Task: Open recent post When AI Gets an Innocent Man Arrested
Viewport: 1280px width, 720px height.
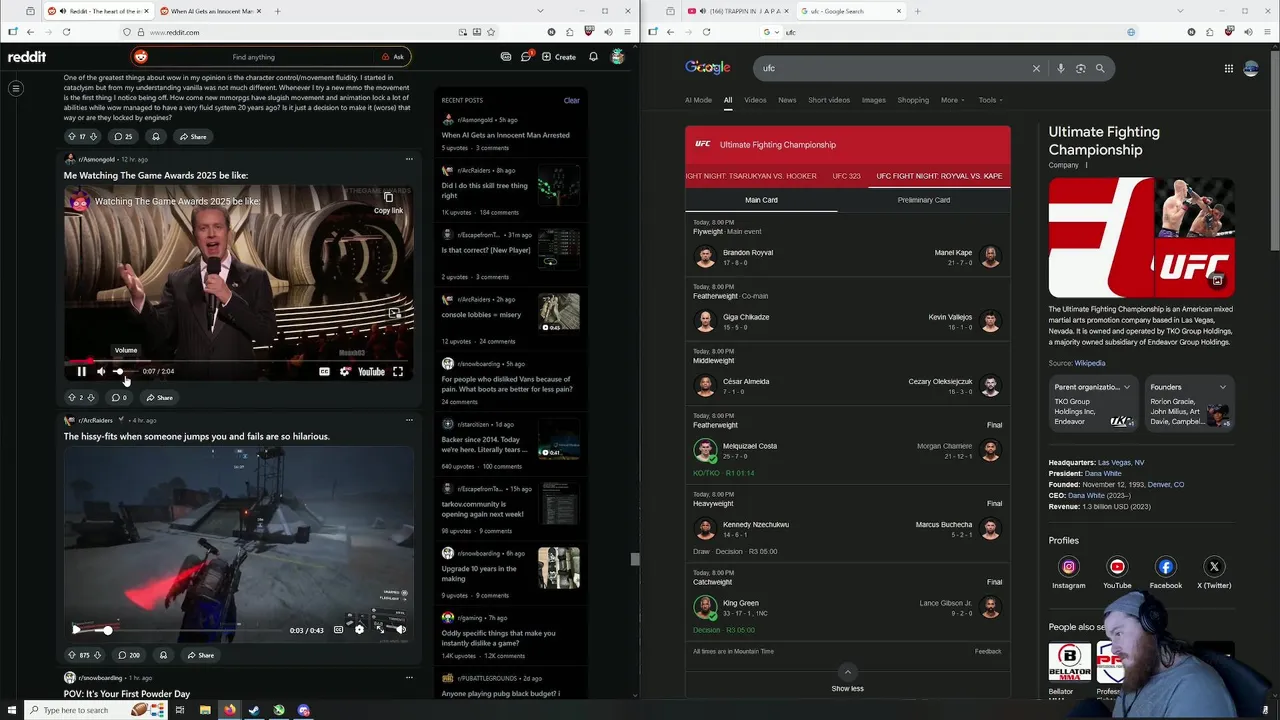Action: pyautogui.click(x=506, y=135)
